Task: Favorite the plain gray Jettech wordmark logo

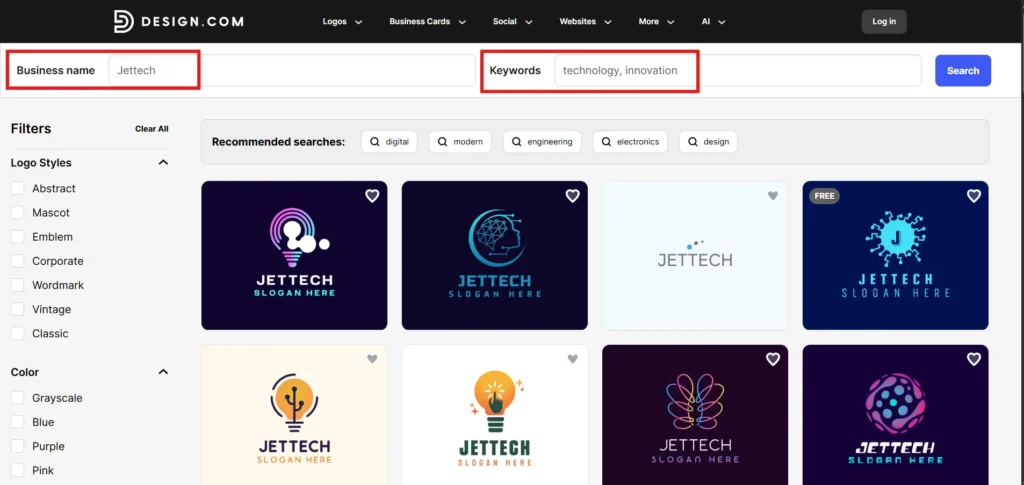Action: 772,196
